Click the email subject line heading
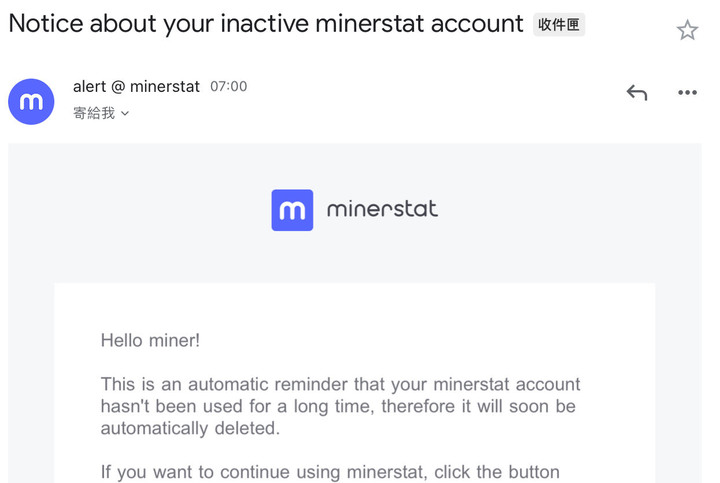720x483 pixels. click(x=266, y=23)
